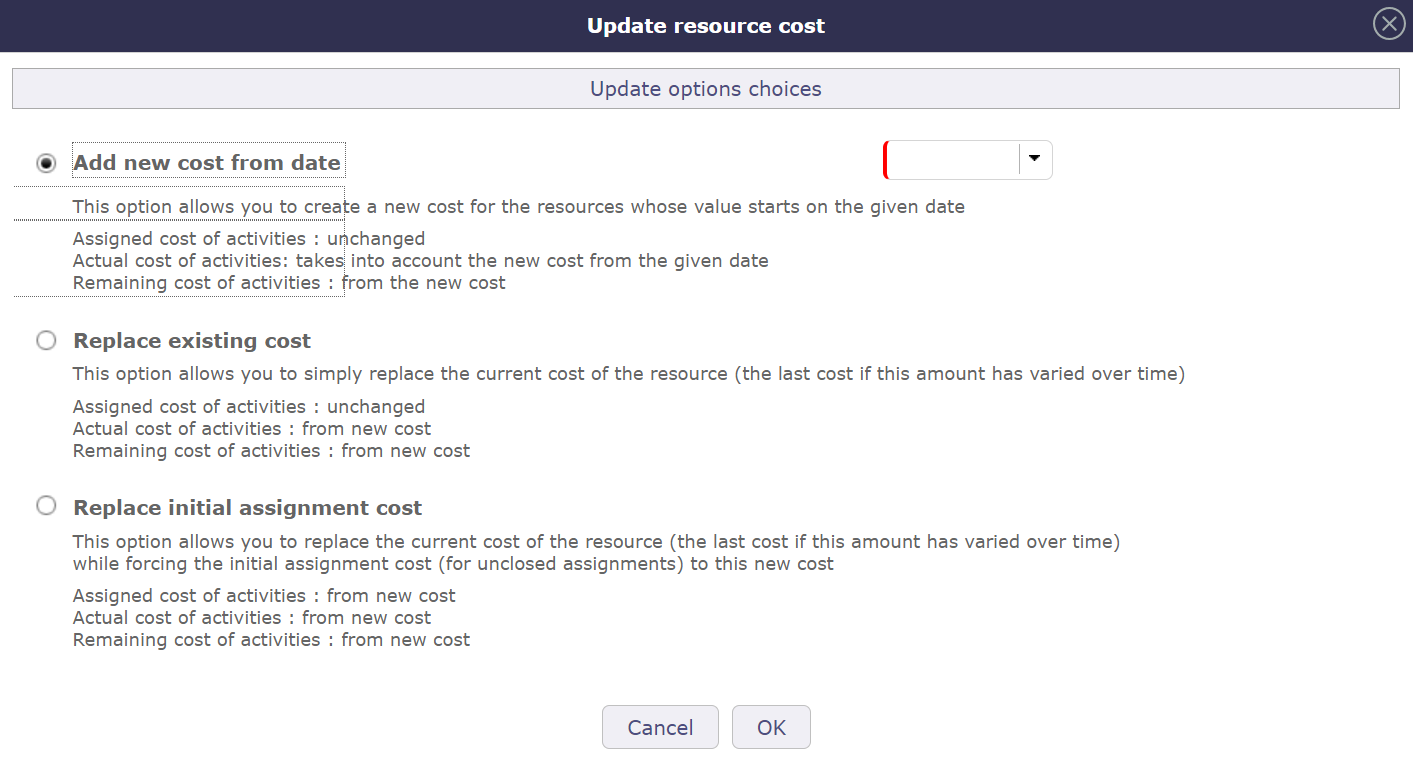Click the description under "Add new cost from date"
Screen dimensions: 1413x765
pyautogui.click(x=517, y=206)
